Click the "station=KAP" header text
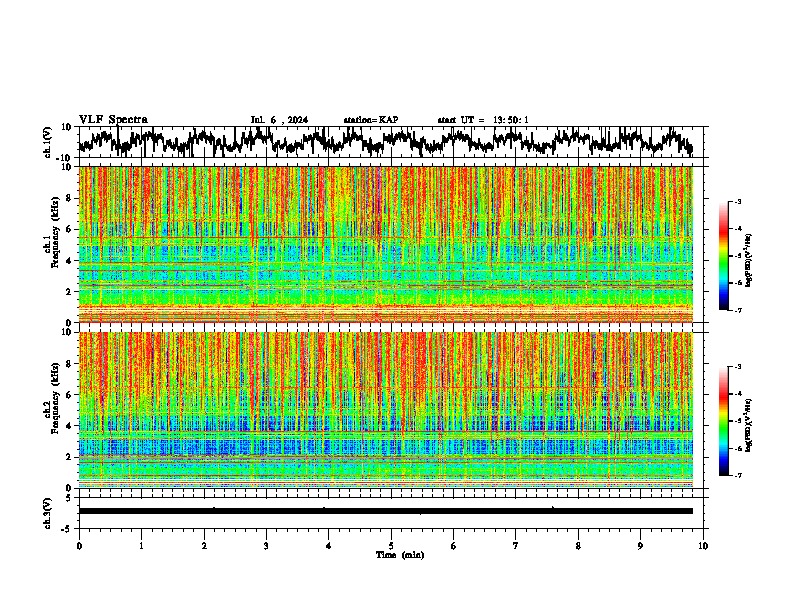Screen dimensions: 792x612 (x=371, y=120)
